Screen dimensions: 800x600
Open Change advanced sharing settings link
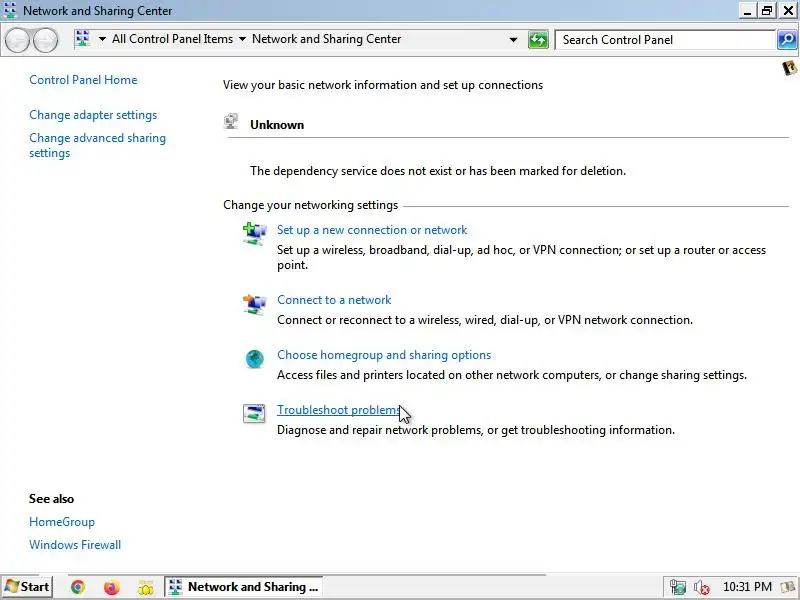pos(97,145)
